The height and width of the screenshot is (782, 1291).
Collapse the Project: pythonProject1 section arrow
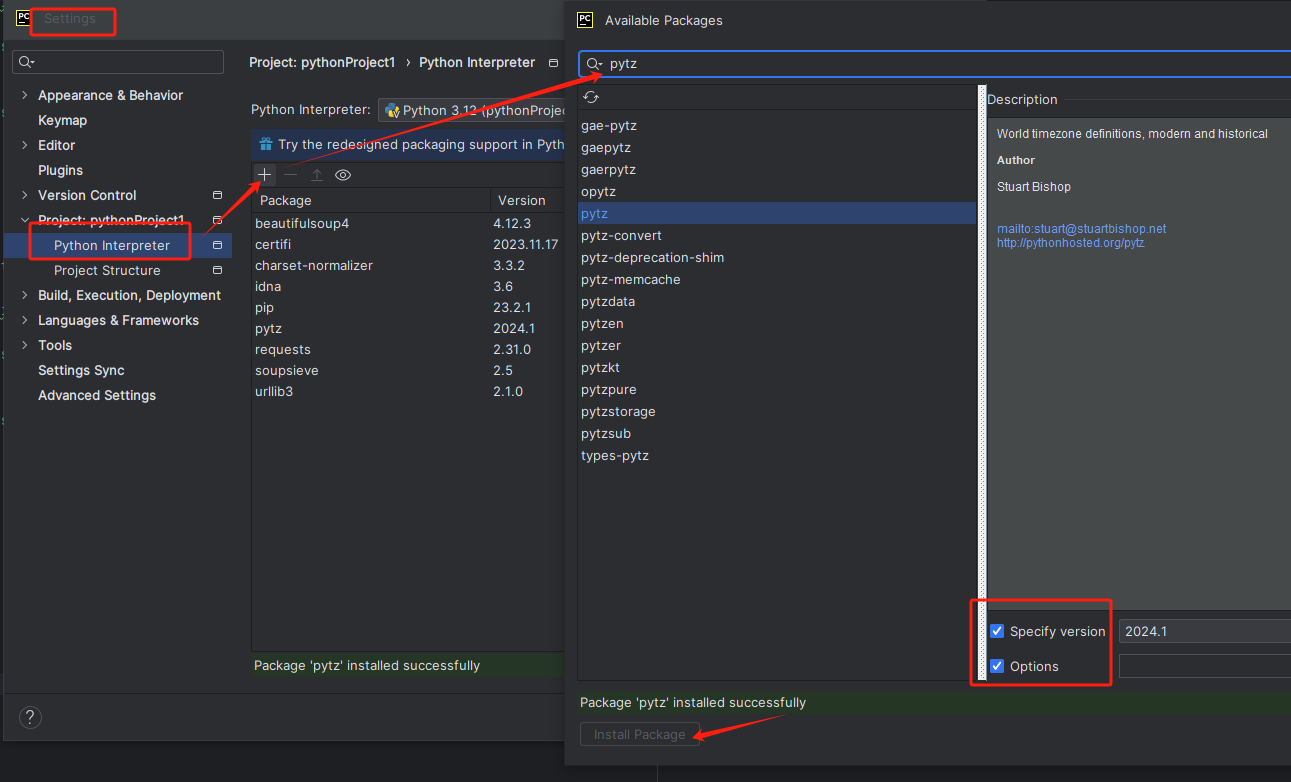tap(24, 220)
